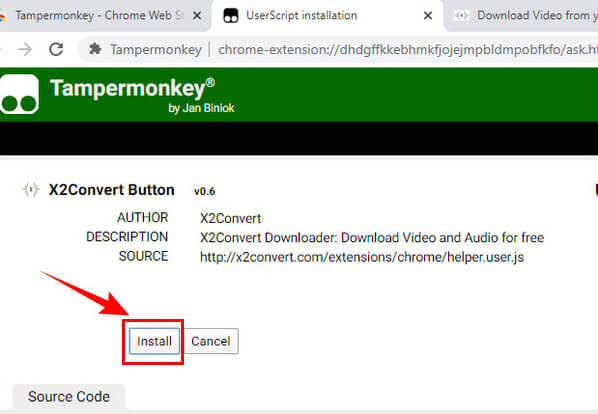This screenshot has height=414, width=598.
Task: Click the Tampermonkey tab favicon
Action: coord(231,16)
